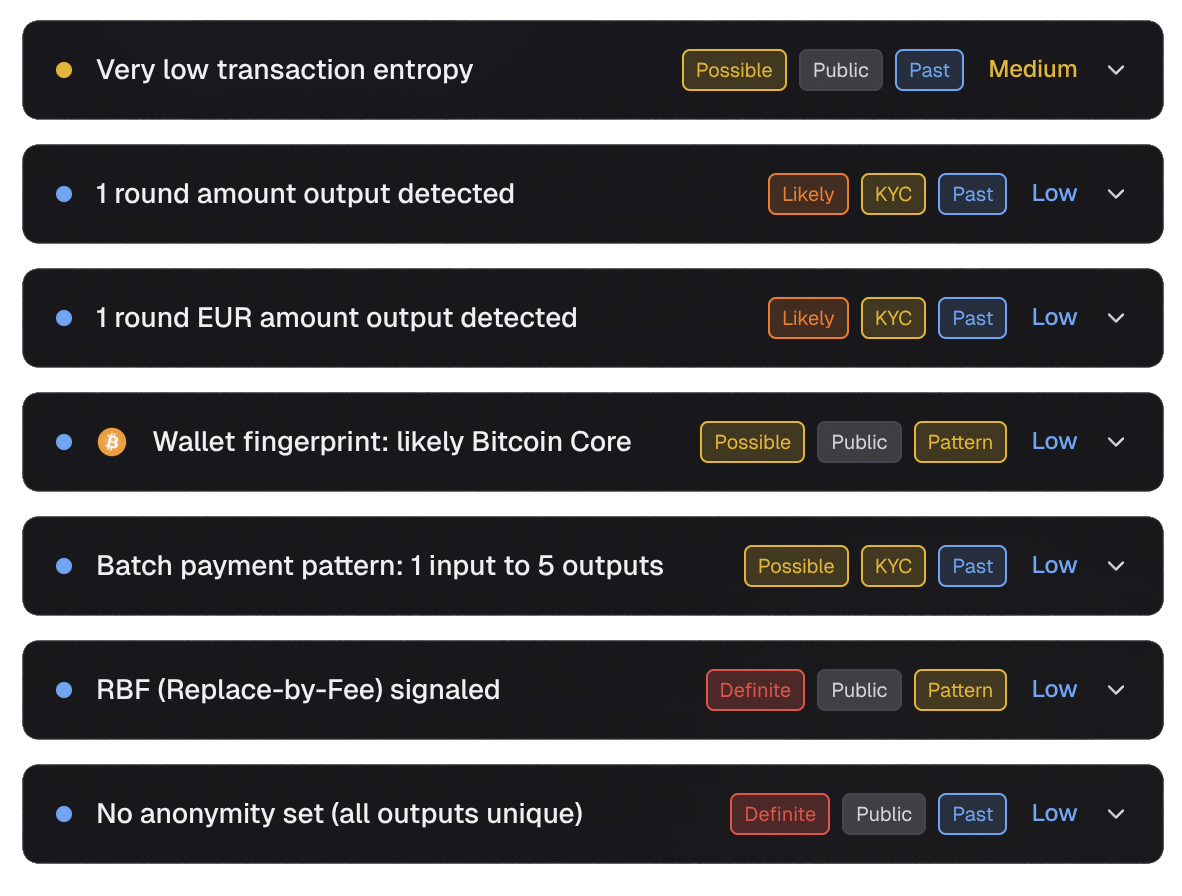Toggle the Public badge on the RBF row

[859, 690]
